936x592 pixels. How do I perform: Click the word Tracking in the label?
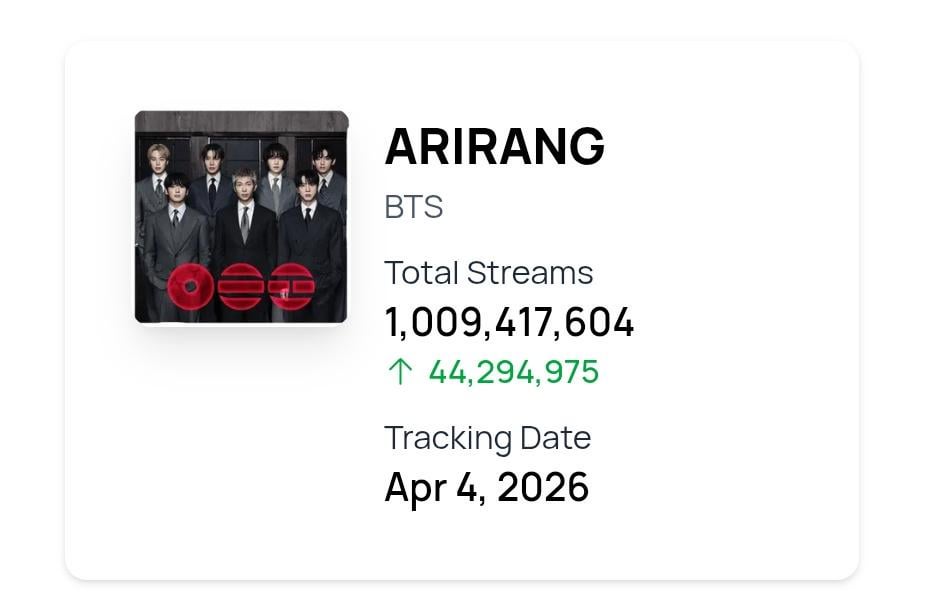point(448,438)
